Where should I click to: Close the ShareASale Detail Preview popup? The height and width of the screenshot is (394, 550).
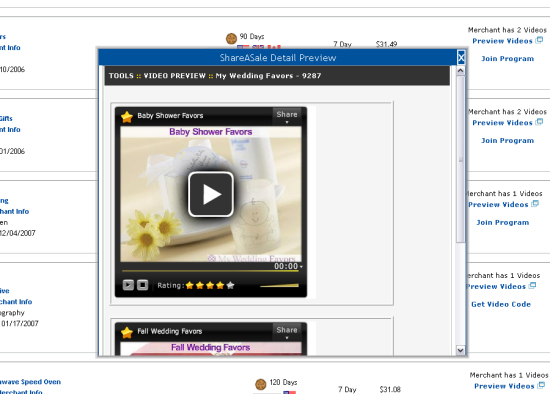point(461,57)
